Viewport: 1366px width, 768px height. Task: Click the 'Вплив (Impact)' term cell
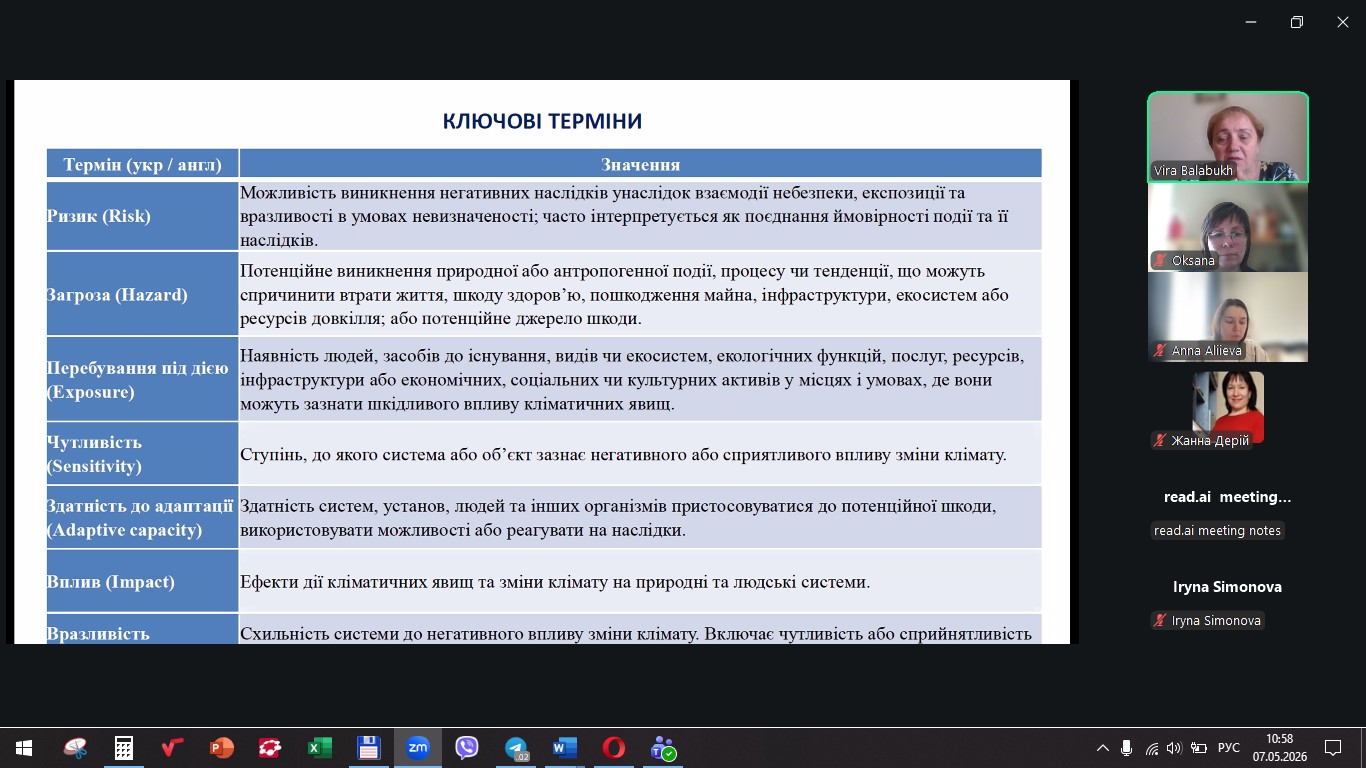(x=143, y=581)
